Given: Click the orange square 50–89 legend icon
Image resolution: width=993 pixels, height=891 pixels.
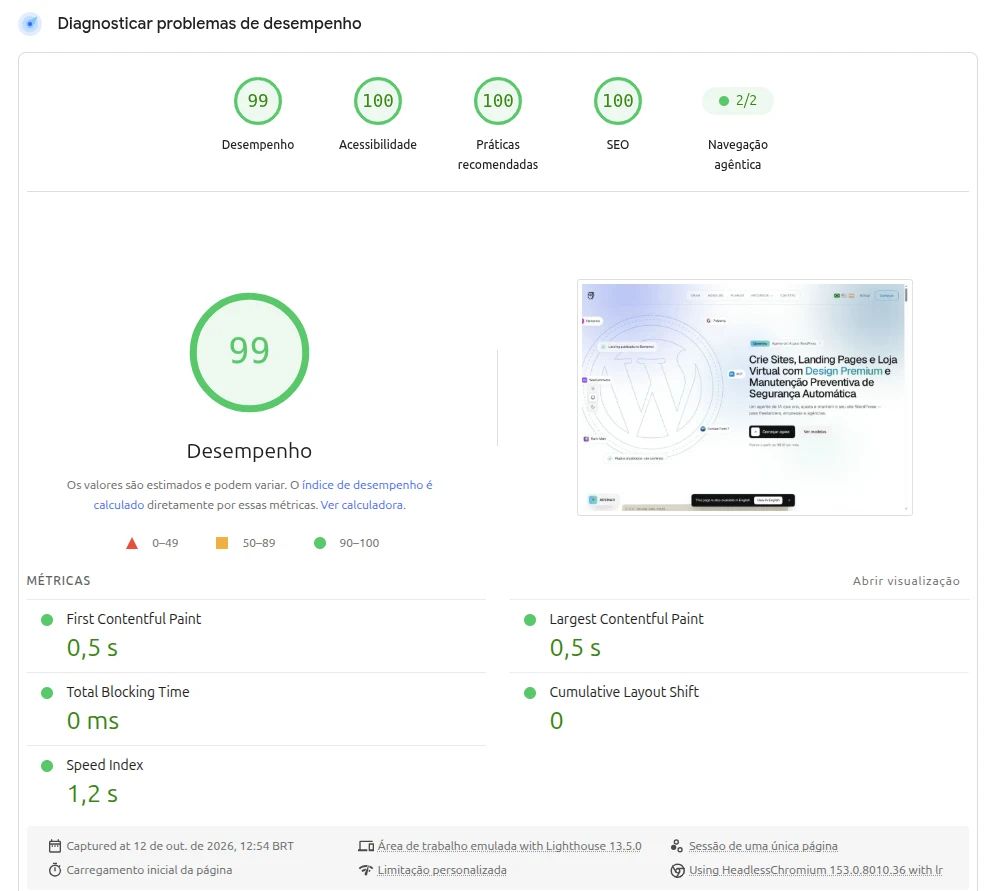Looking at the screenshot, I should tap(222, 543).
